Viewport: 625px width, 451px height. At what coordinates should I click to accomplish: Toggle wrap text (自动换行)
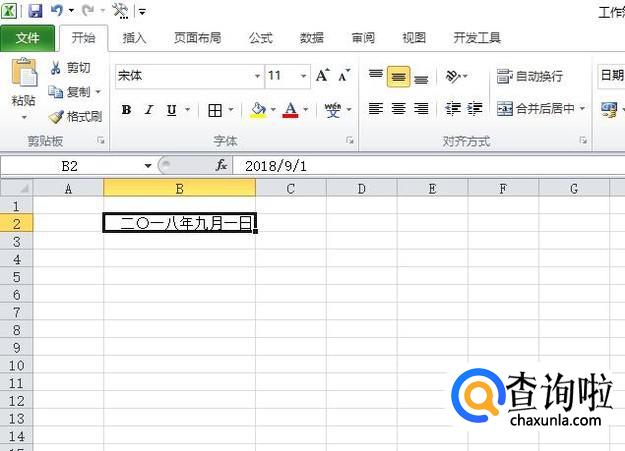(x=530, y=76)
